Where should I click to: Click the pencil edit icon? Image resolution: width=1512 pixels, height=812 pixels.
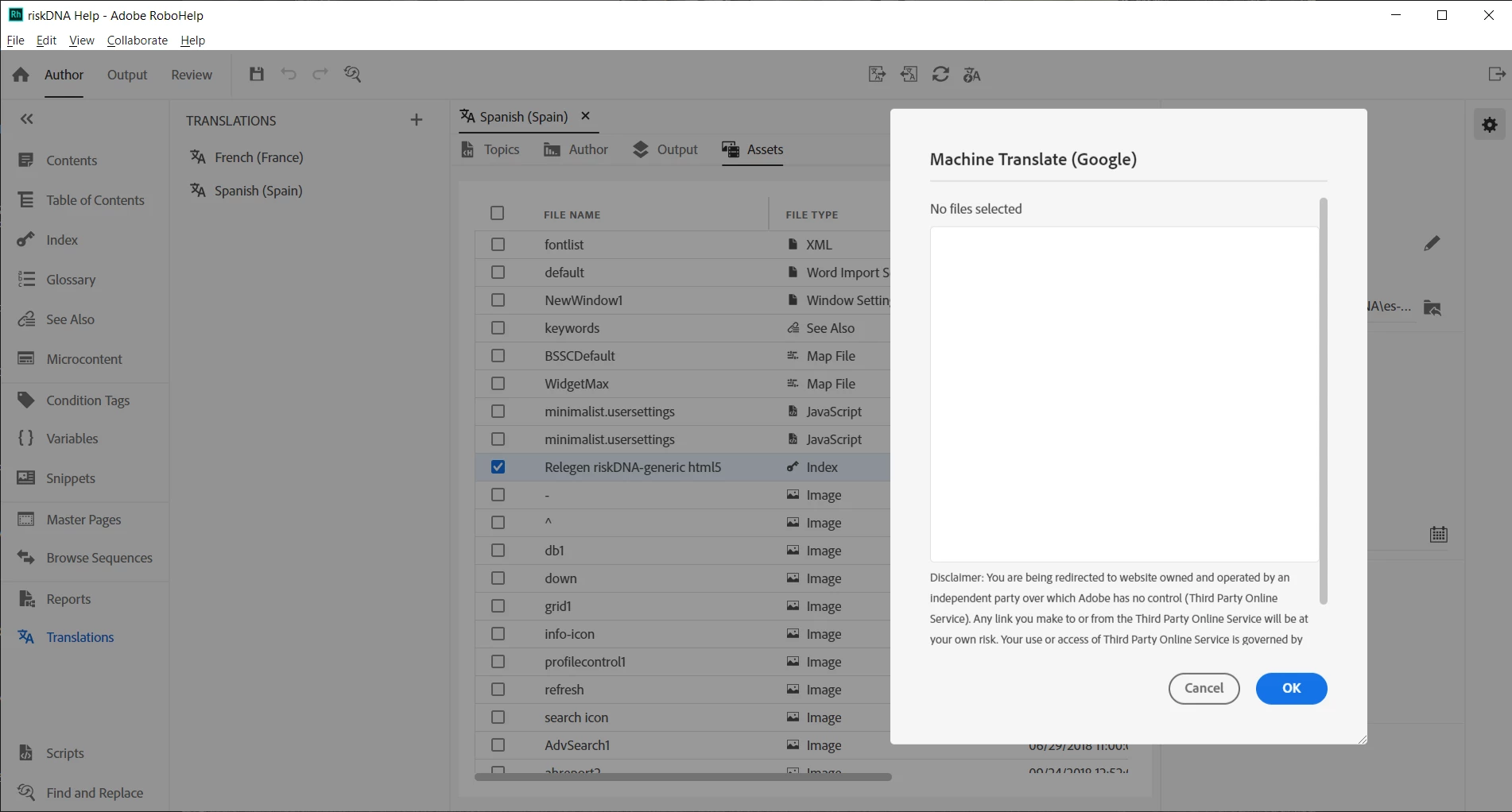tap(1432, 243)
